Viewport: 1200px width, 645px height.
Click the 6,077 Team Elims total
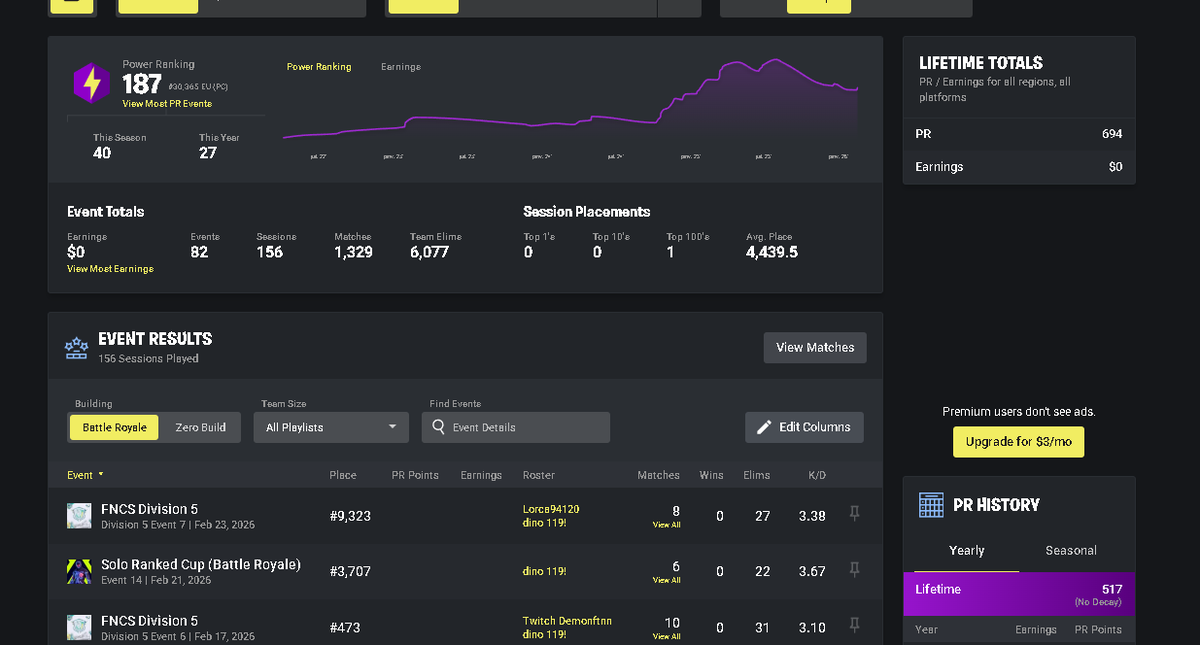[429, 252]
